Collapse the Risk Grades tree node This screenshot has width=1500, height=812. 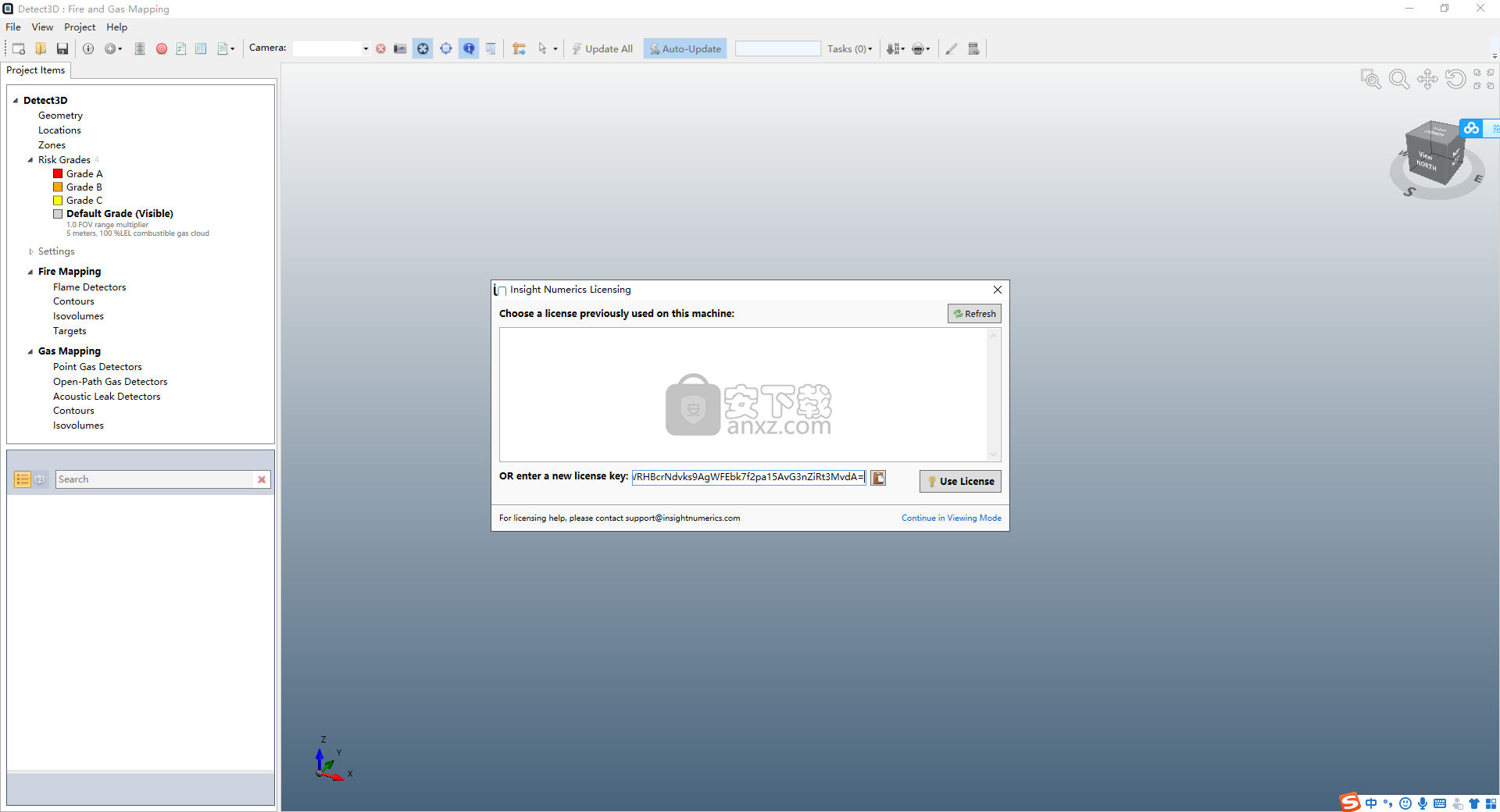coord(30,160)
